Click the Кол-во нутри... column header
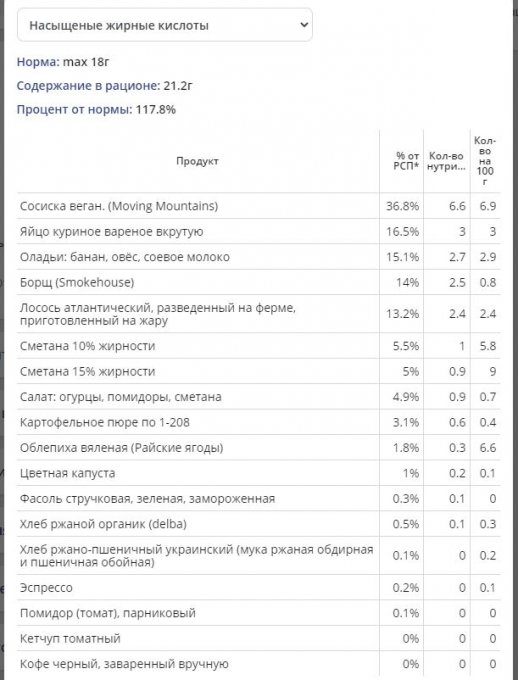The image size is (518, 680). pos(446,161)
